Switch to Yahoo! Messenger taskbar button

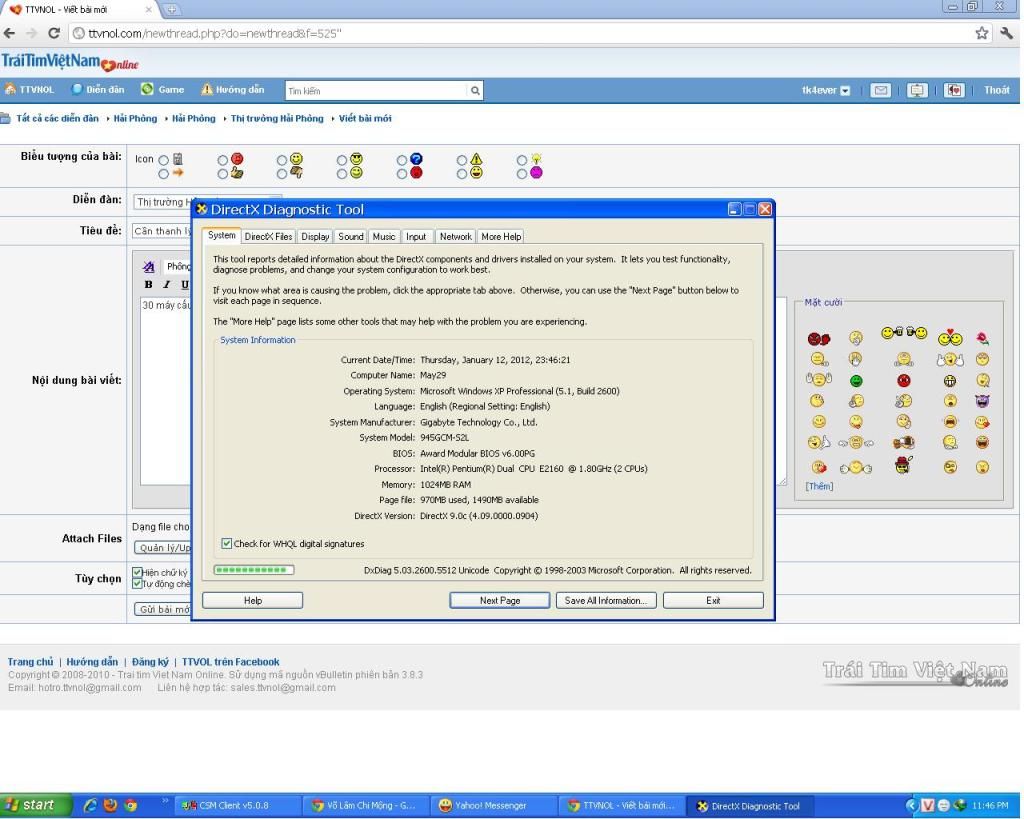493,805
